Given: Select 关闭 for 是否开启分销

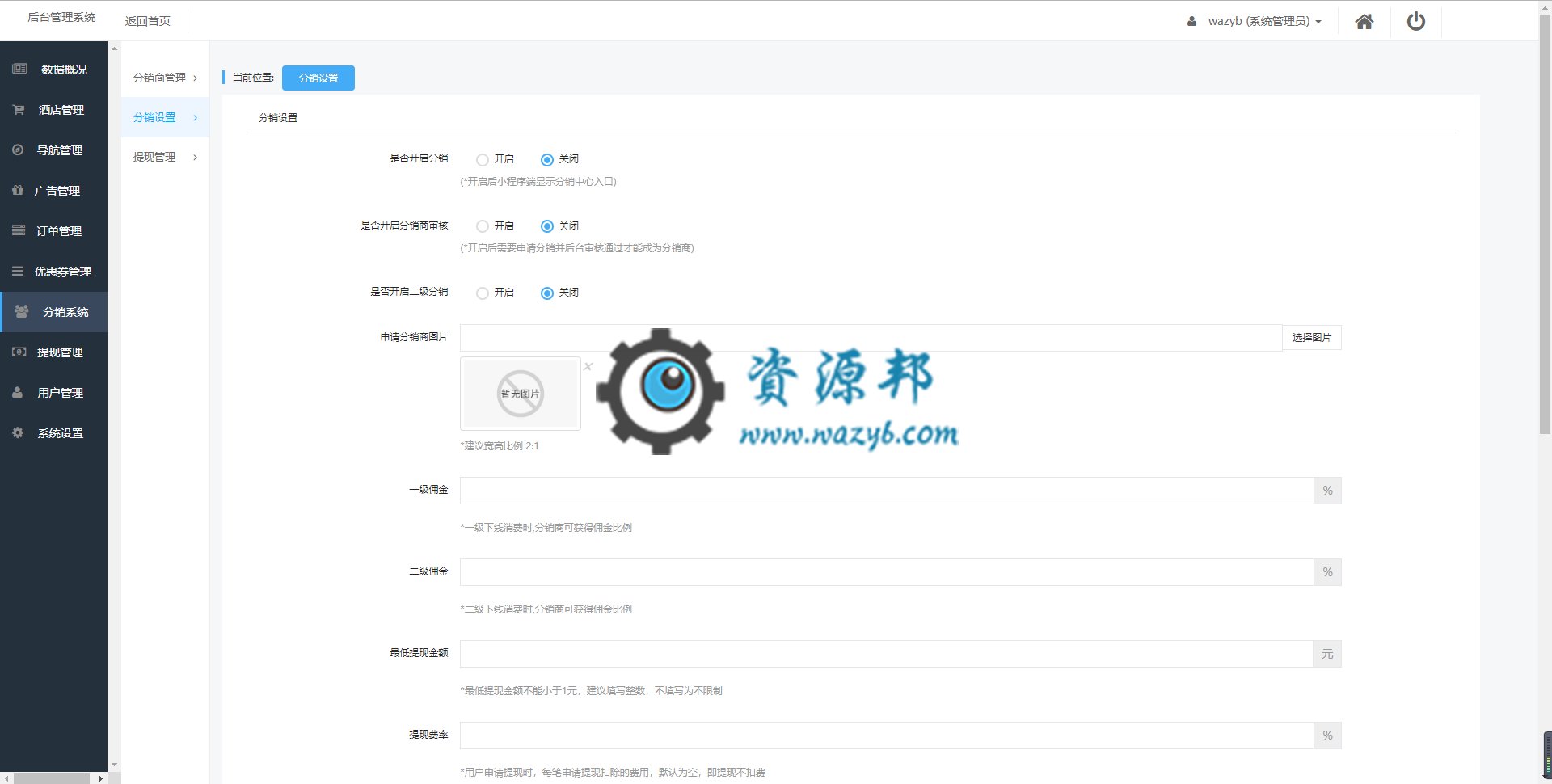Looking at the screenshot, I should (547, 159).
